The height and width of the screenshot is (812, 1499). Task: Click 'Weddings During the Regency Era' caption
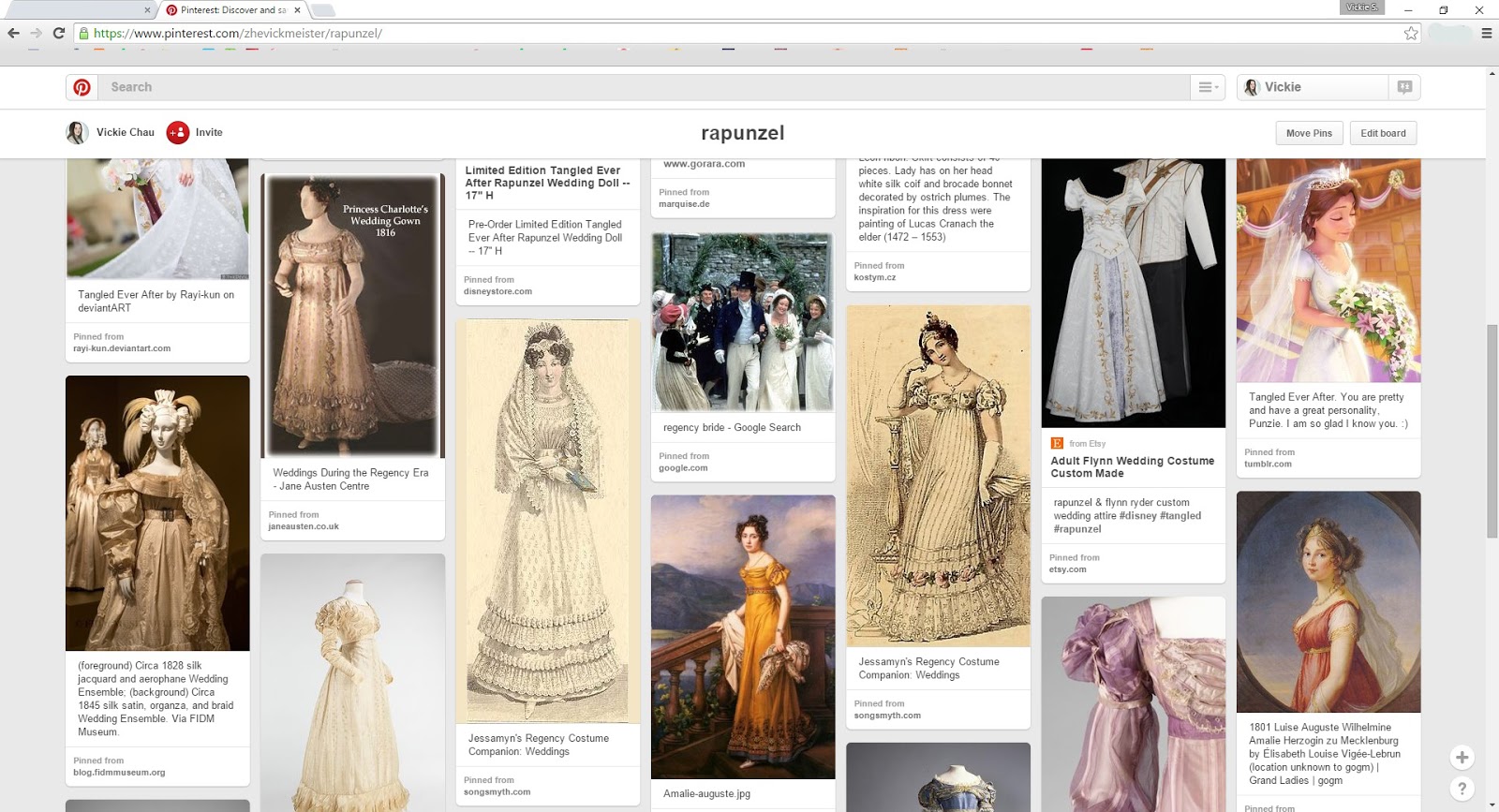(x=350, y=480)
